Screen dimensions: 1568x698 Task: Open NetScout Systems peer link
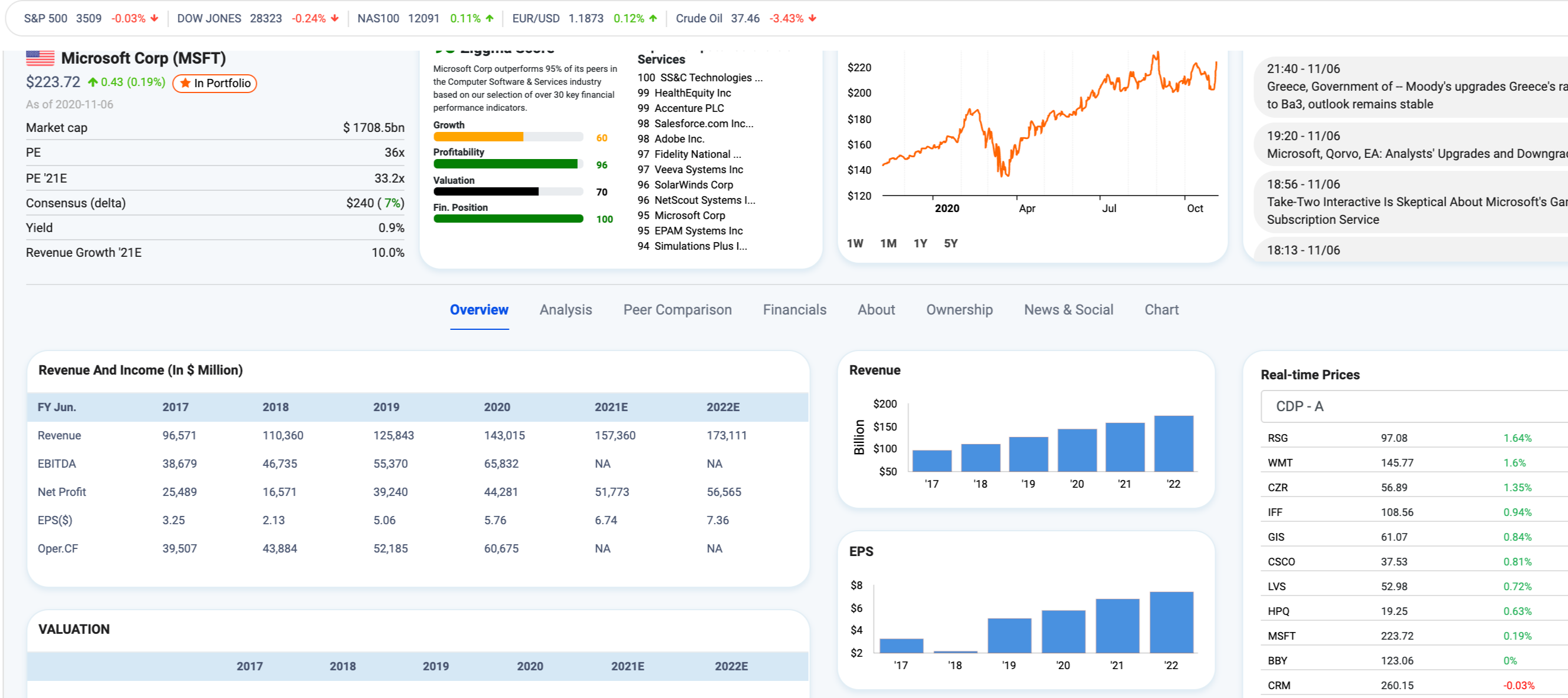tap(705, 200)
